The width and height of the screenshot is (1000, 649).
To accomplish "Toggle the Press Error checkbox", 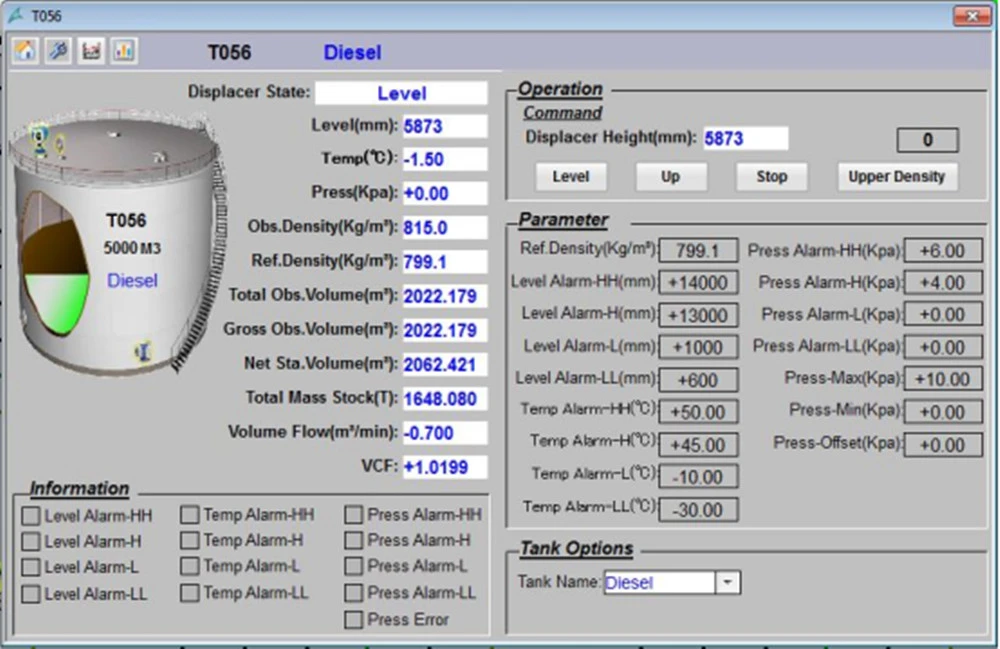I will click(353, 619).
